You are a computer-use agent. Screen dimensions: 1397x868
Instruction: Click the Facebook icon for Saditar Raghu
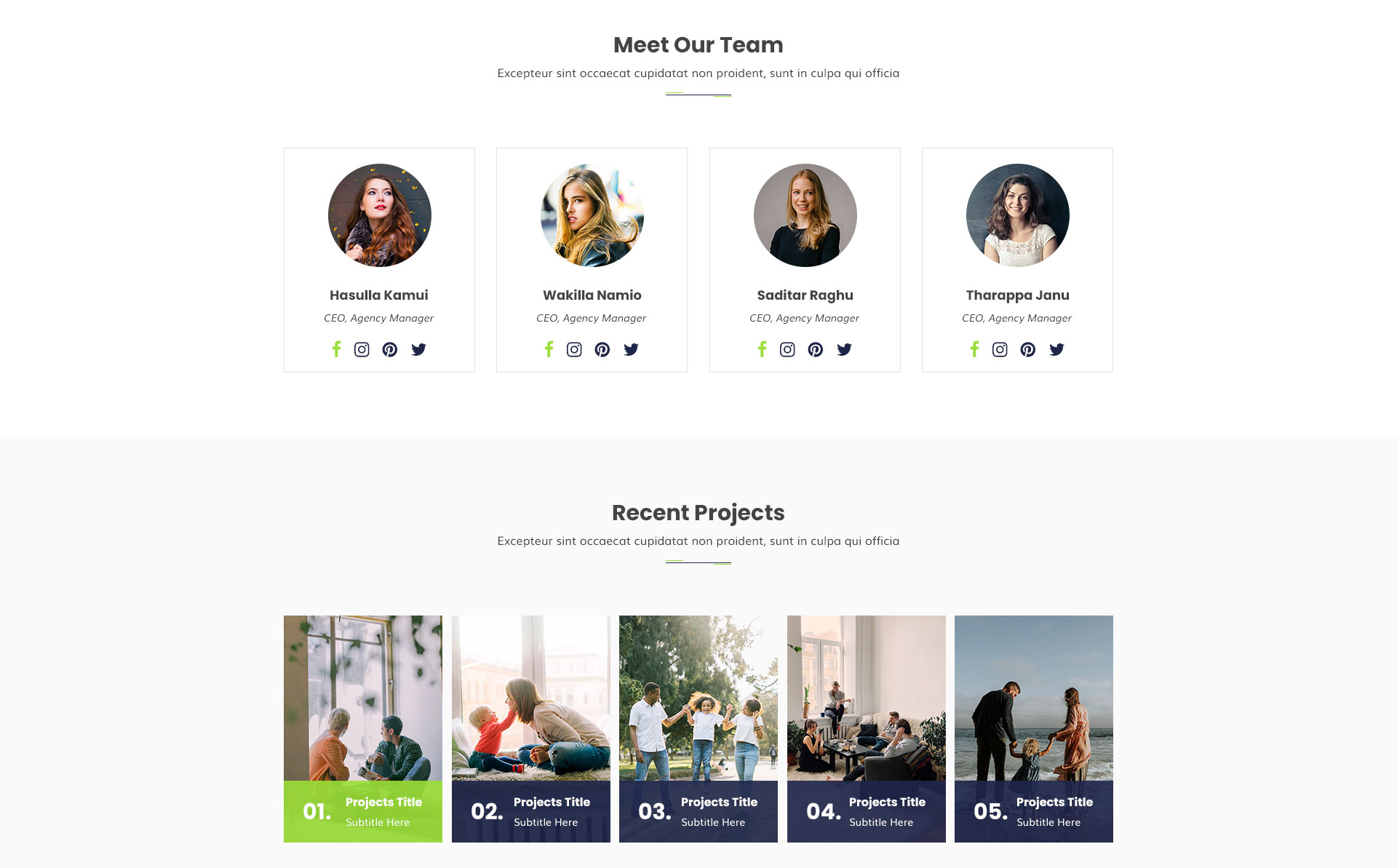click(762, 349)
